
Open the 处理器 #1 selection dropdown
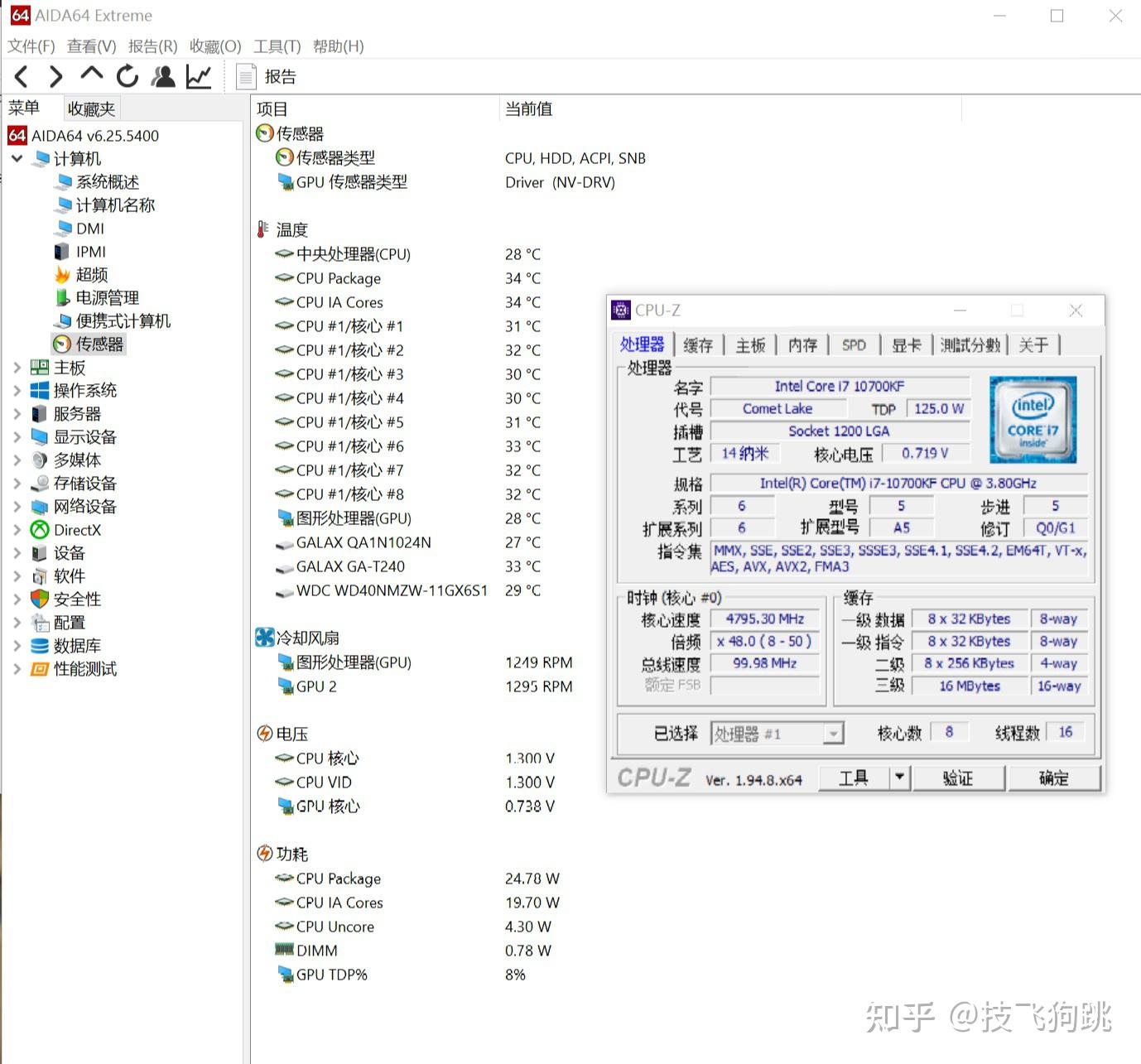834,734
